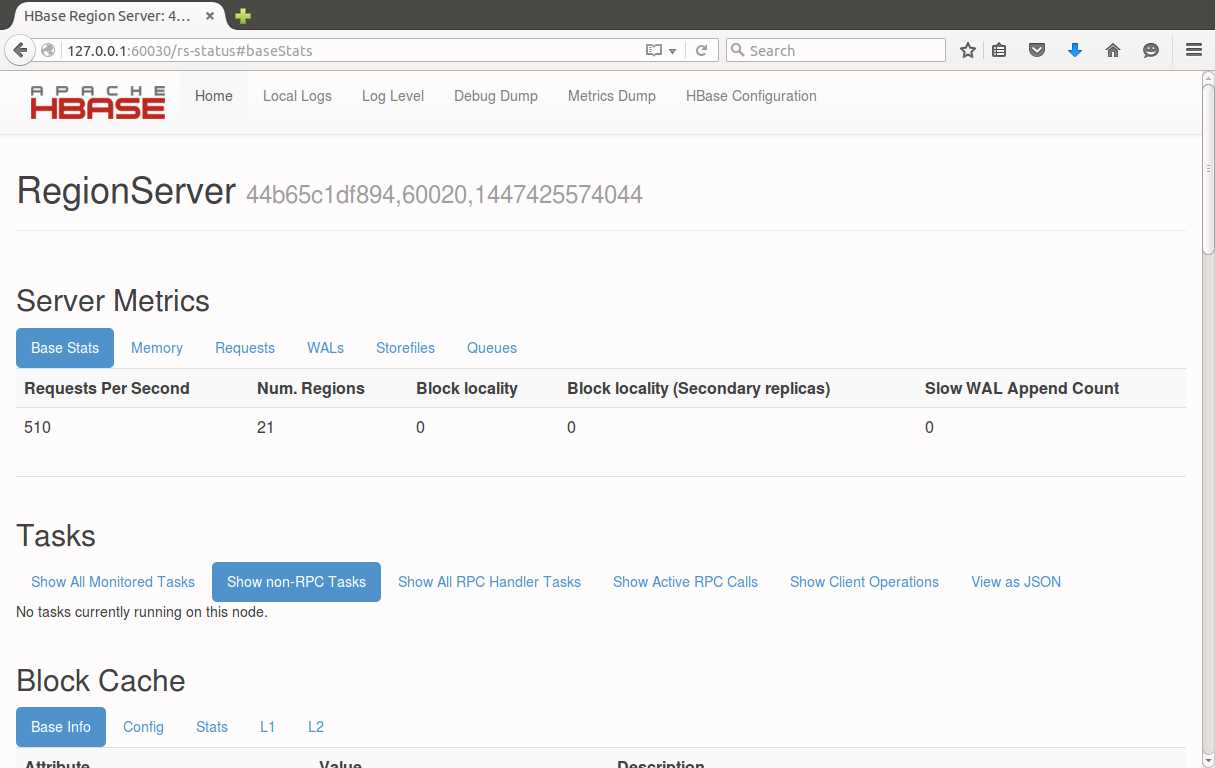The image size is (1215, 768).
Task: Enable Show Active RPC Calls view
Action: [685, 581]
